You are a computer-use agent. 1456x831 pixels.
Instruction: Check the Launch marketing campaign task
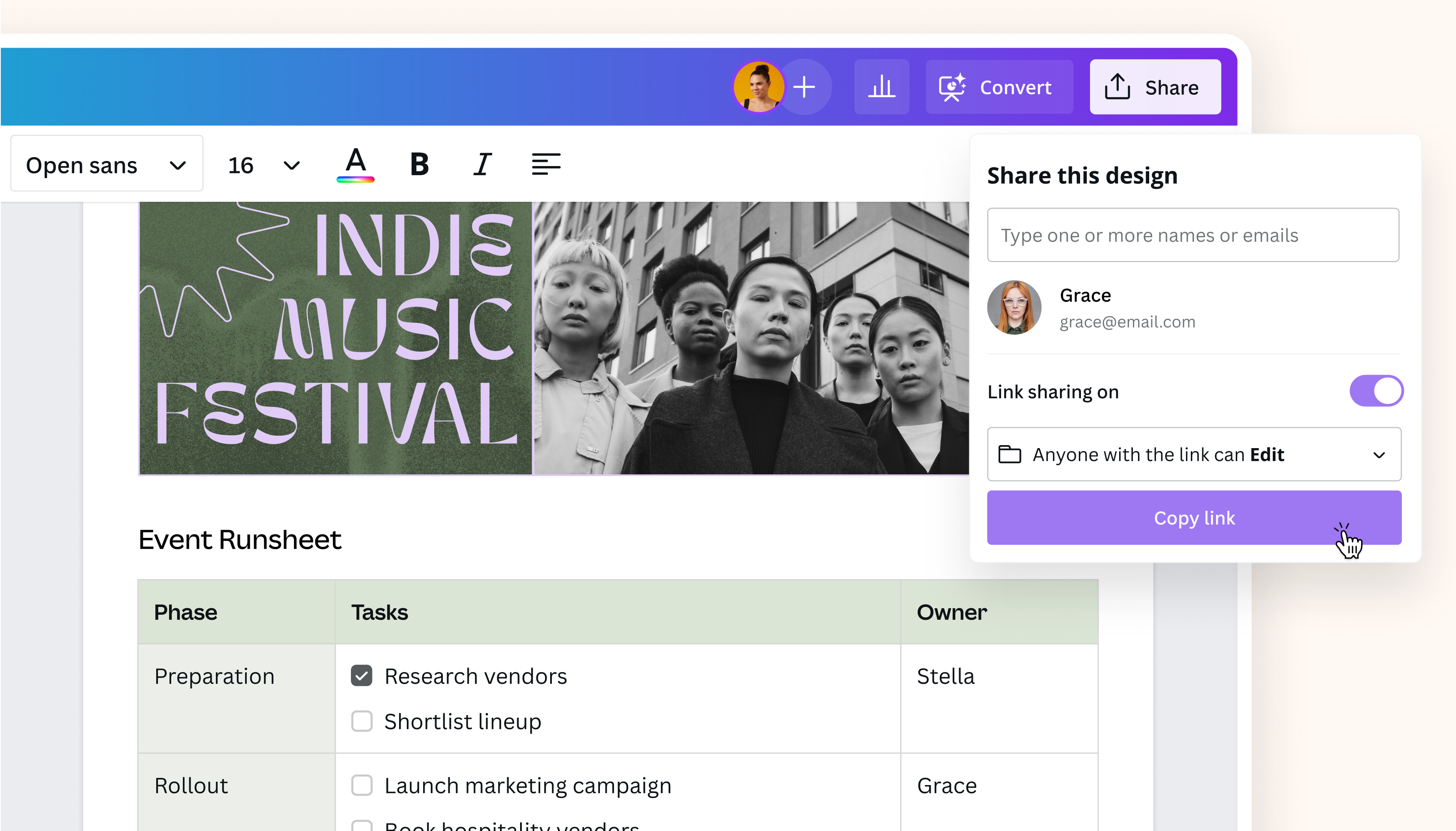362,785
